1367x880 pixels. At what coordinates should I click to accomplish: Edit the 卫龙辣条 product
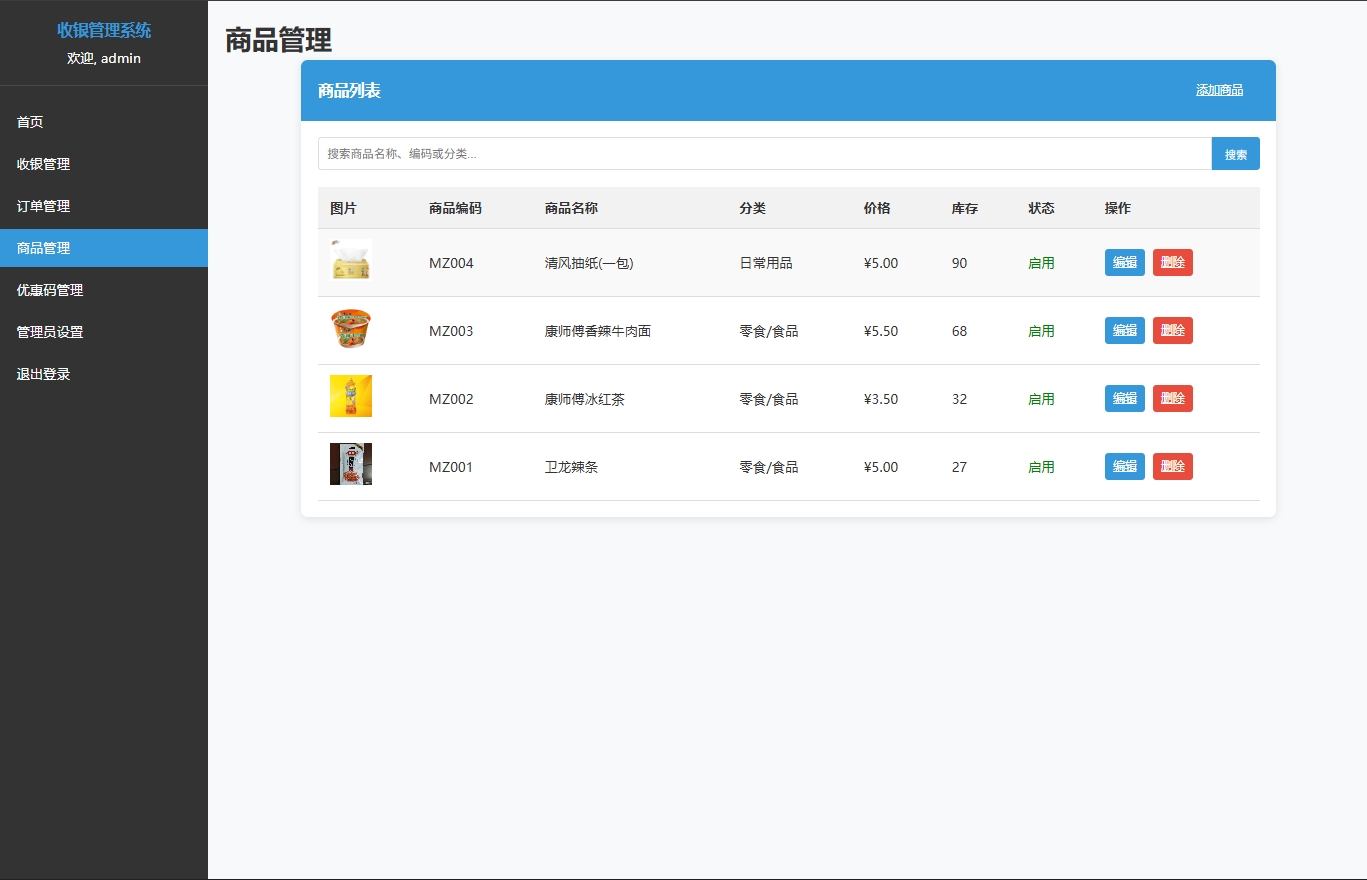1125,467
